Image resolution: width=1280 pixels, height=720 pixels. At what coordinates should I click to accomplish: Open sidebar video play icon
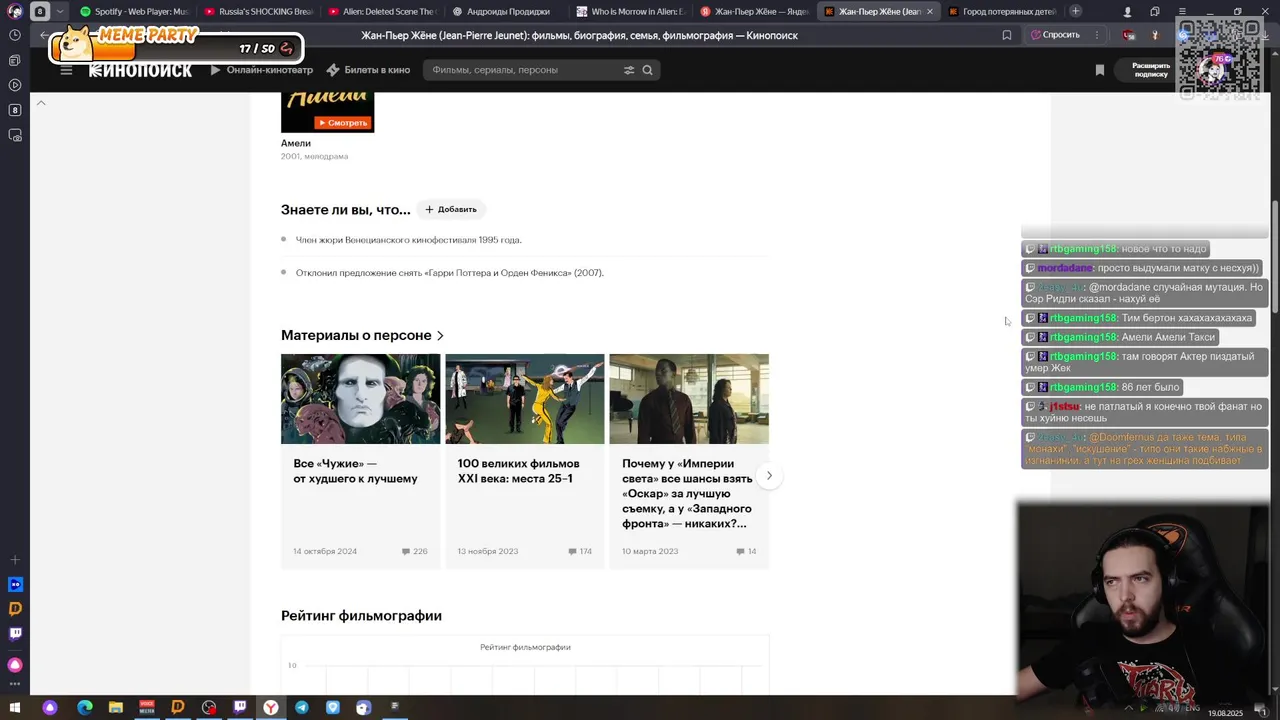click(x=15, y=85)
